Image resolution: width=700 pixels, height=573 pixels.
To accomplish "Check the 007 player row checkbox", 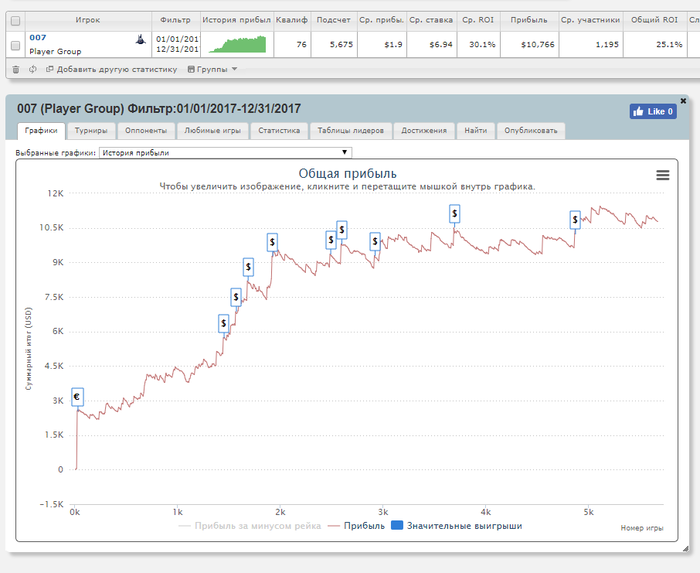I will (x=15, y=46).
